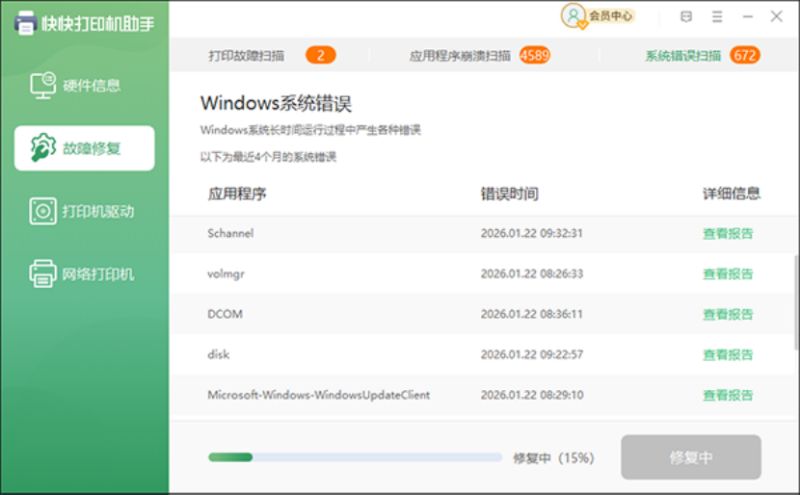Click the member center avatar icon
Screen dimensions: 800x495
pos(573,16)
